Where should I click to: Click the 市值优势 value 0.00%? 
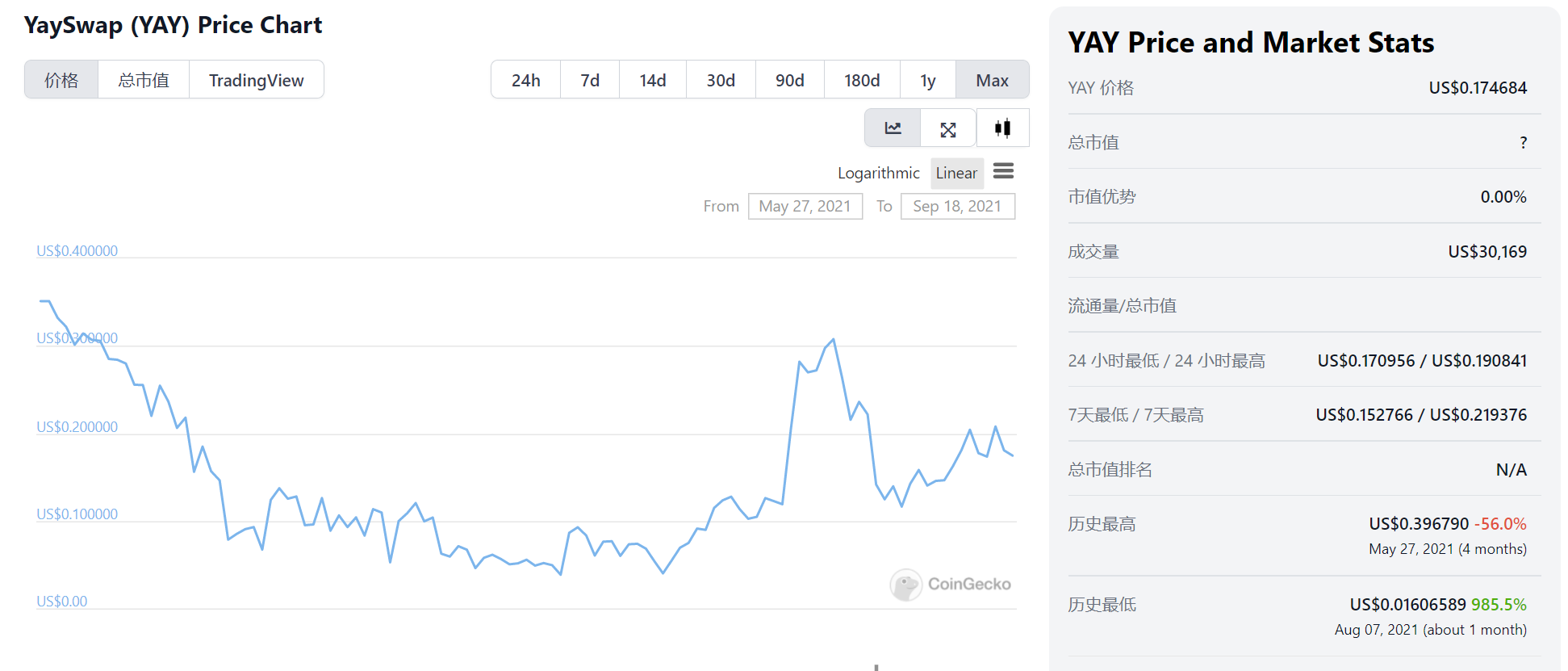pyautogui.click(x=1503, y=196)
